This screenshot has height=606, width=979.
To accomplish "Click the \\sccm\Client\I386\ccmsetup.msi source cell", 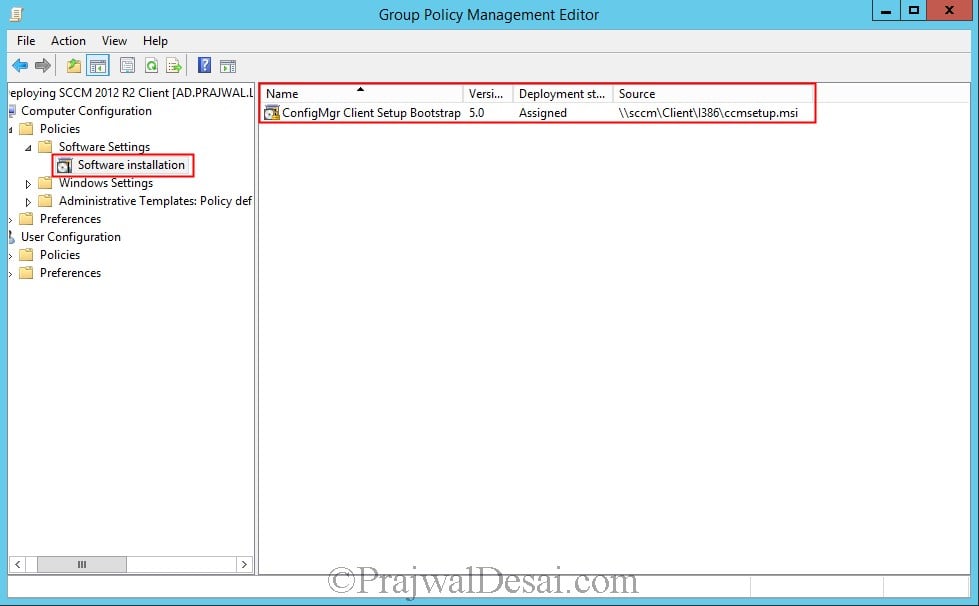I will point(708,113).
